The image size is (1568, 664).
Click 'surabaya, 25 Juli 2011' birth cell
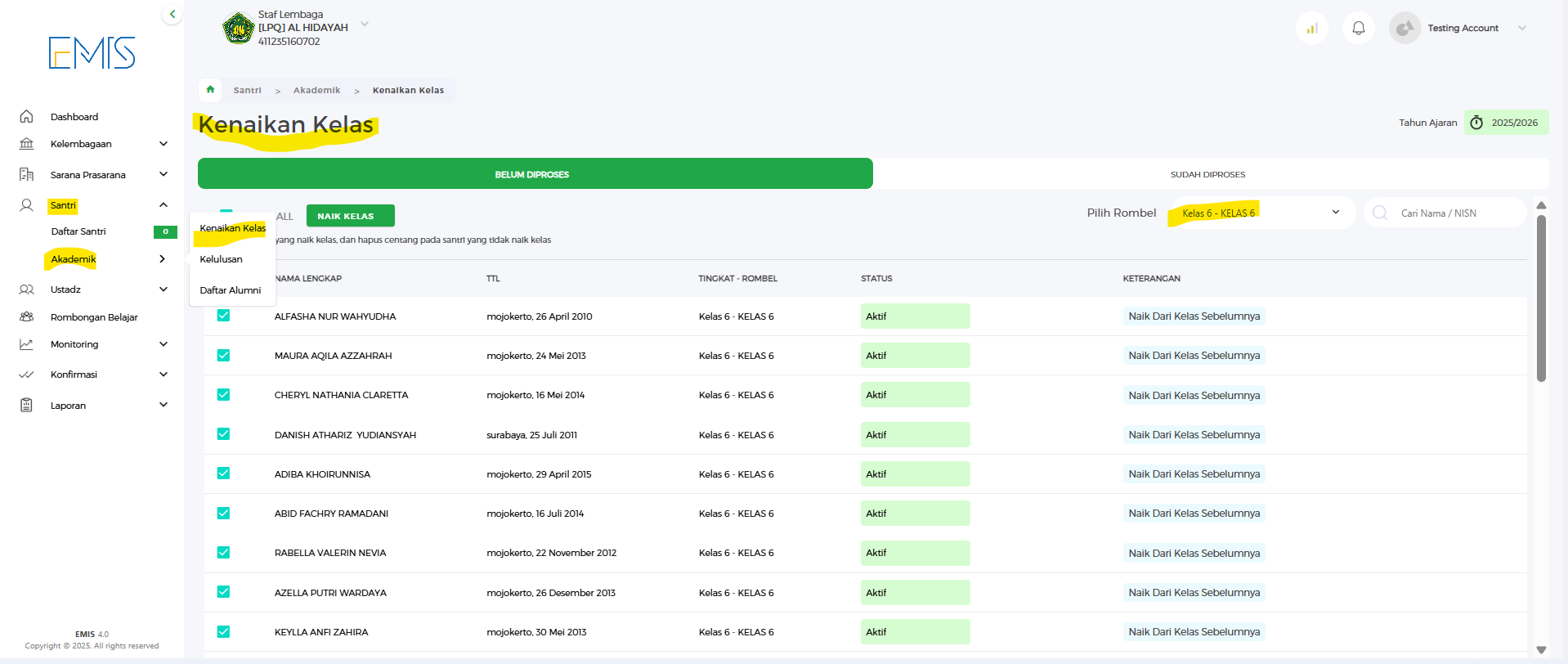point(531,435)
